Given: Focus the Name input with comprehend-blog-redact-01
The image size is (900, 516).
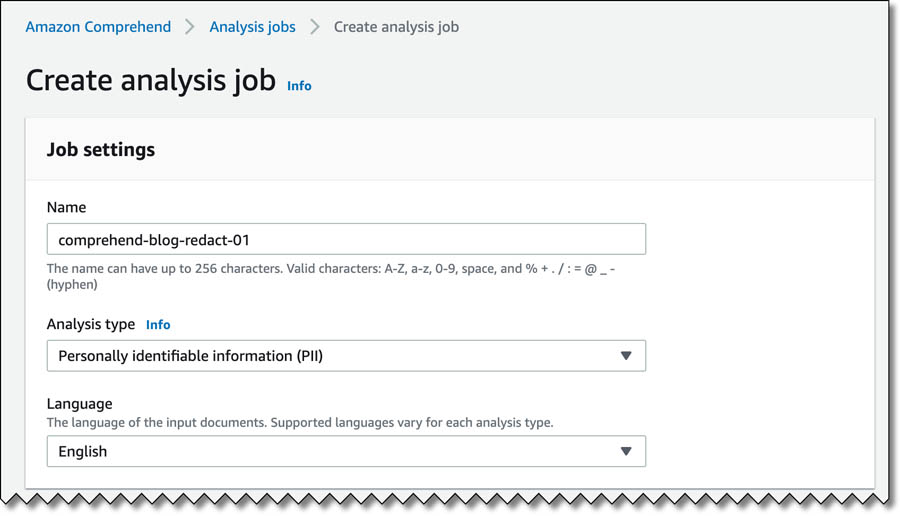Looking at the screenshot, I should pos(346,239).
